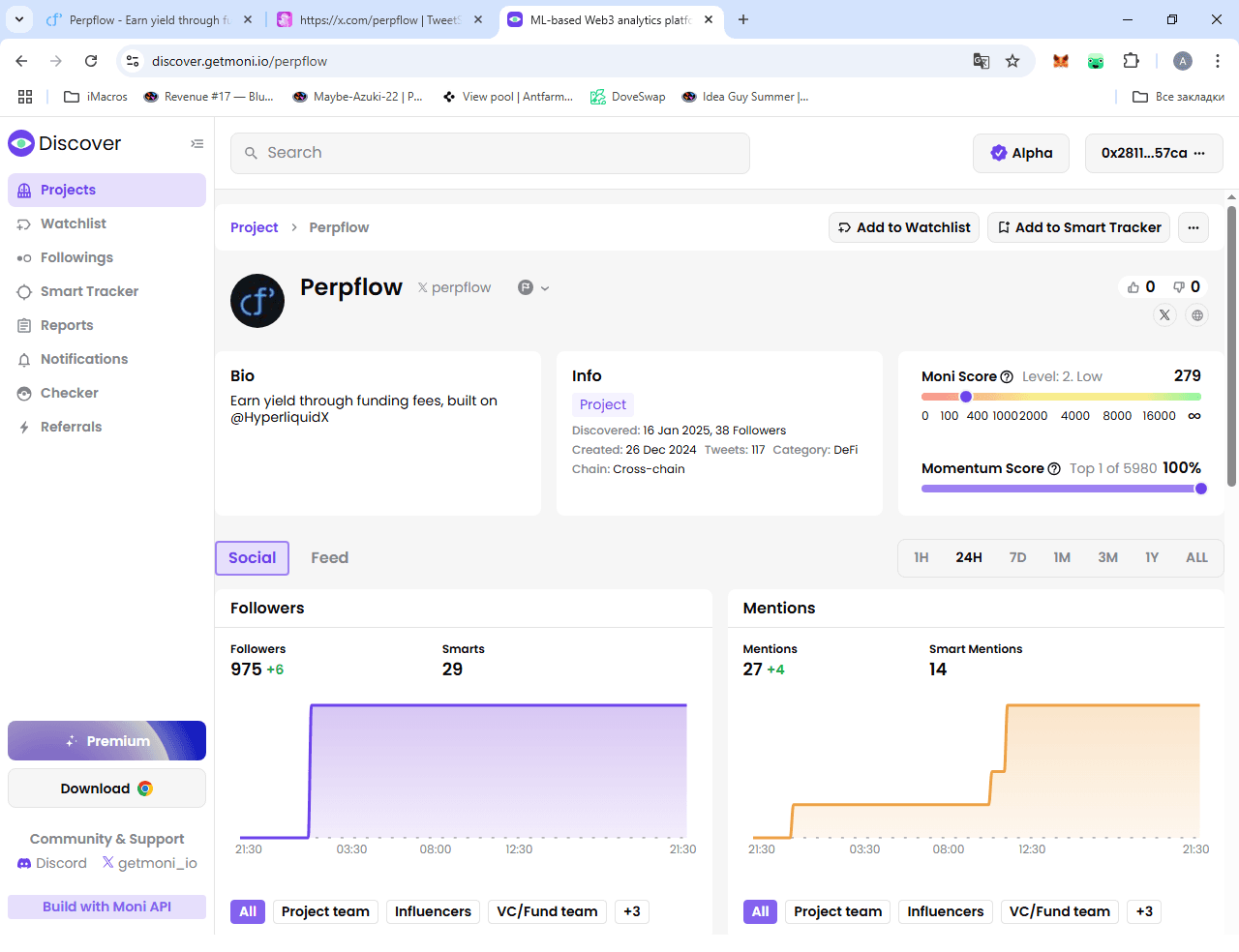
Task: Open Chrome three-dot menu
Action: click(x=1218, y=61)
